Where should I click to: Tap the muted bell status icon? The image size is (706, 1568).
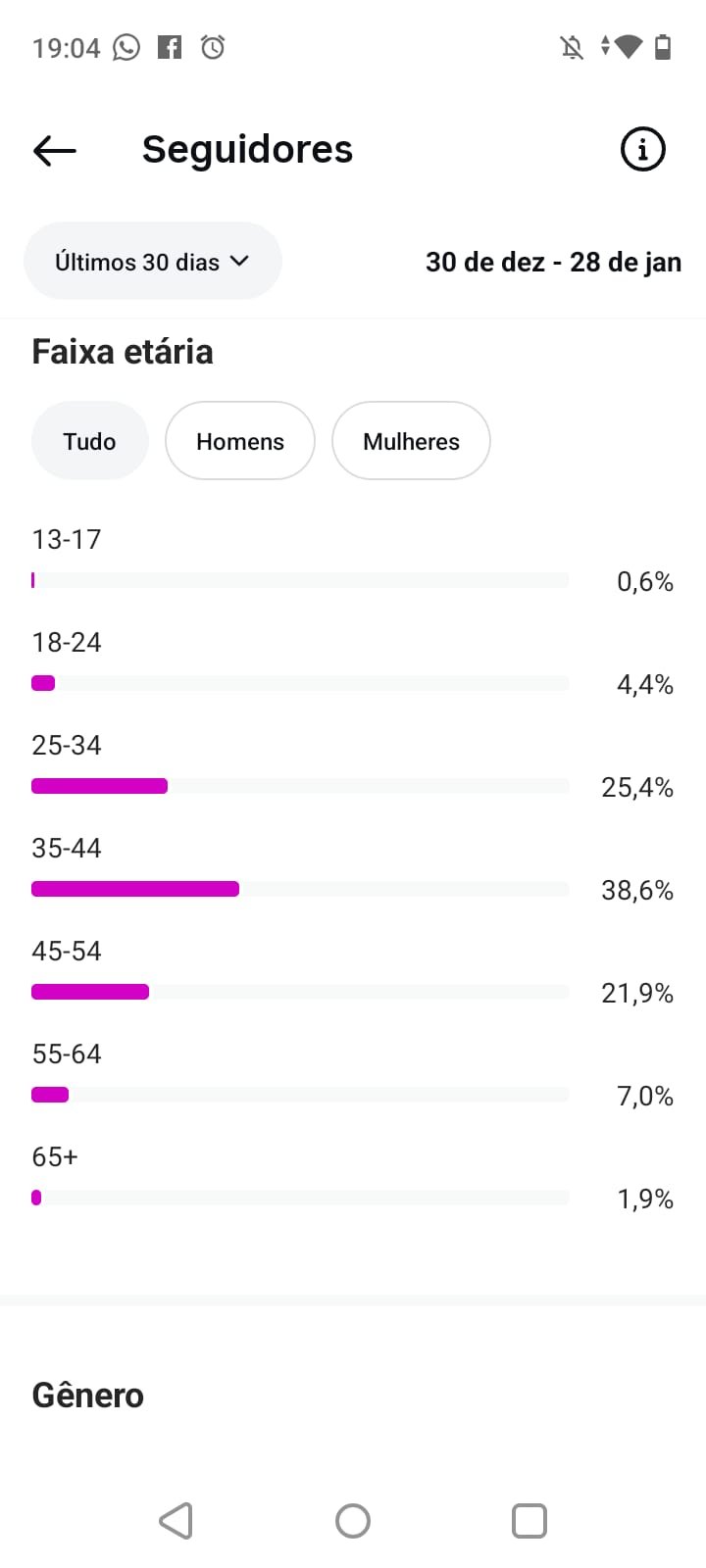pos(572,47)
